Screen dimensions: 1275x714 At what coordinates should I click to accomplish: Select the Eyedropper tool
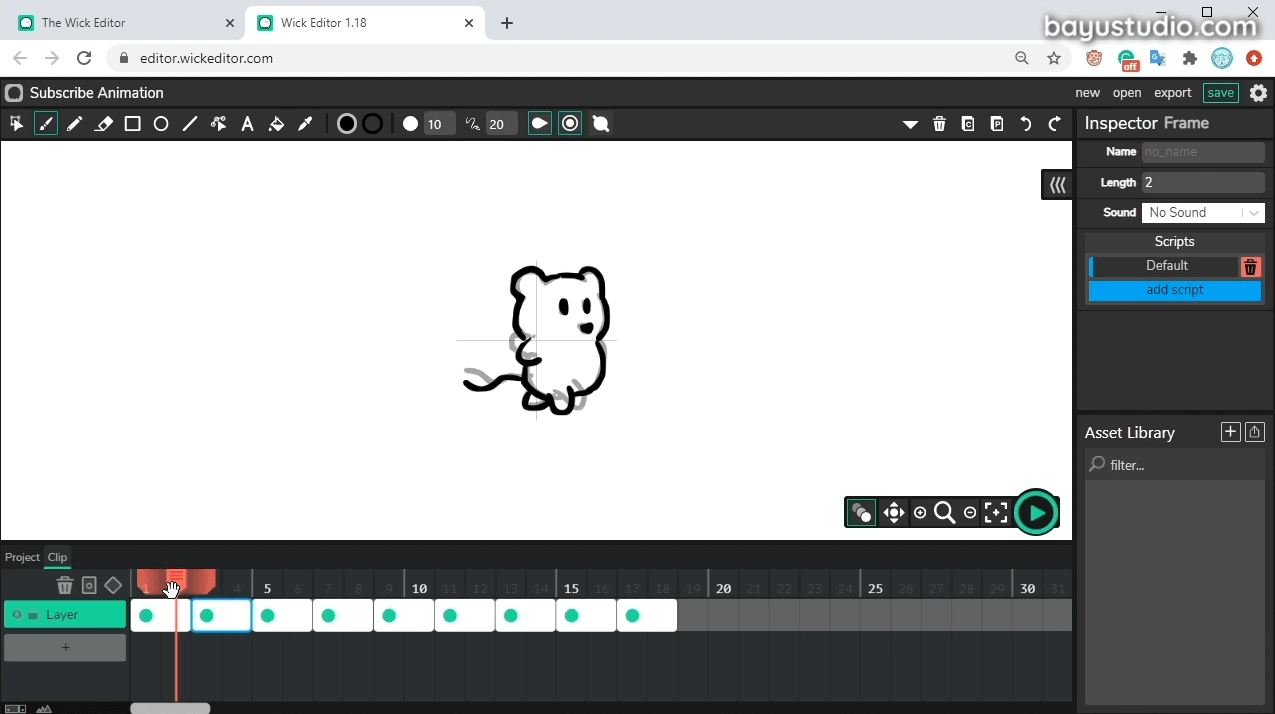coord(305,123)
